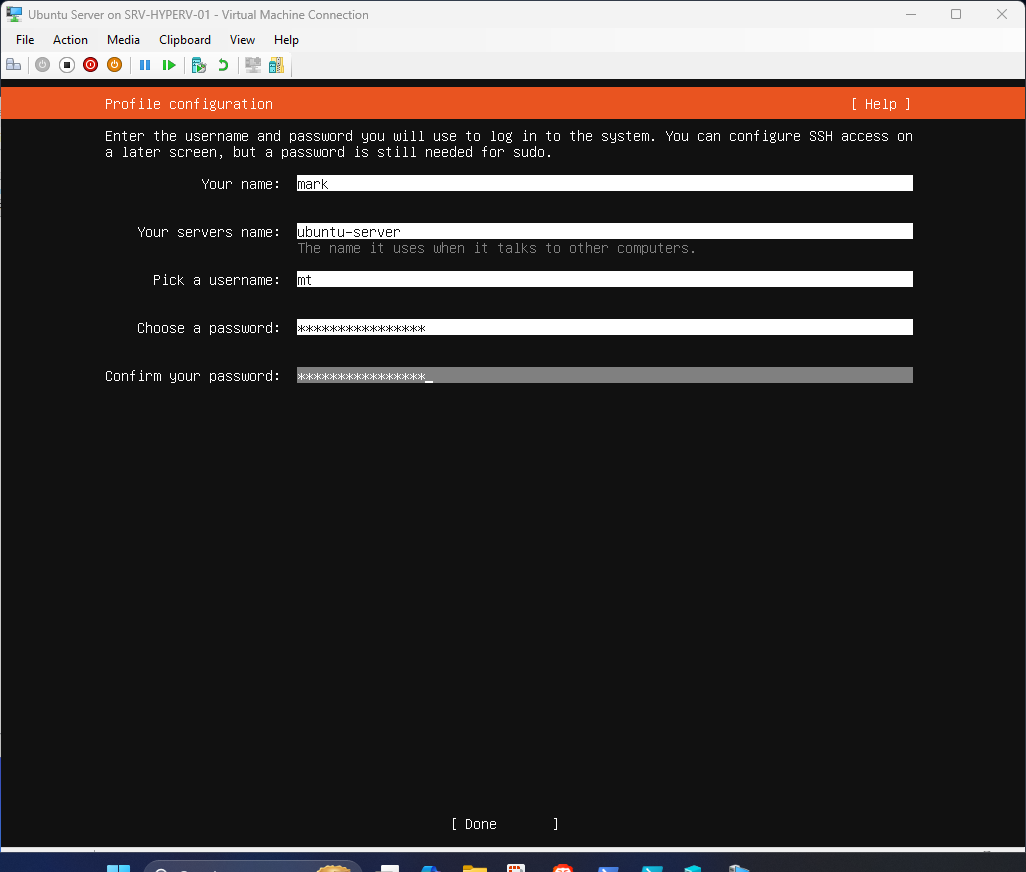Open the Media menu
This screenshot has width=1026, height=872.
click(x=123, y=40)
